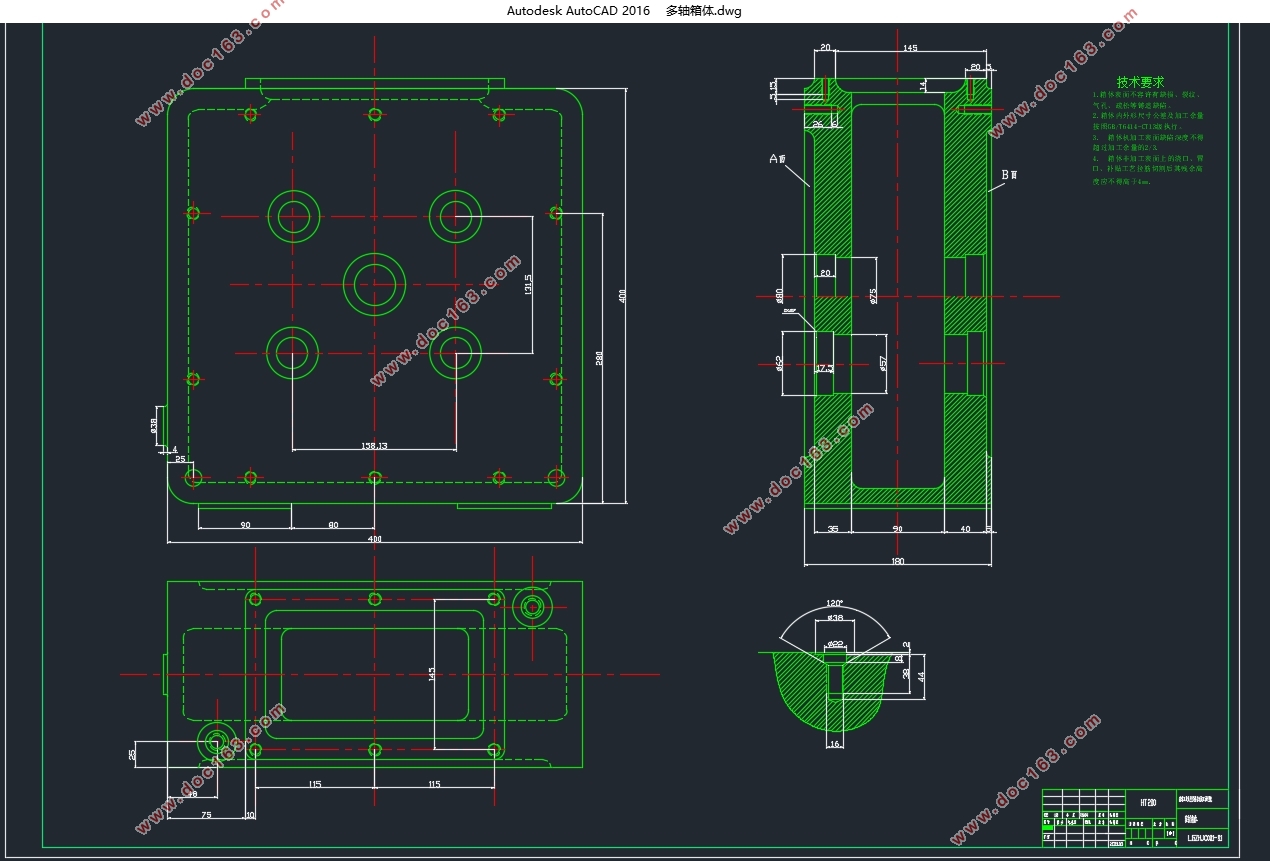Select the 143 dimension in bottom view
The height and width of the screenshot is (861, 1270).
tap(431, 674)
